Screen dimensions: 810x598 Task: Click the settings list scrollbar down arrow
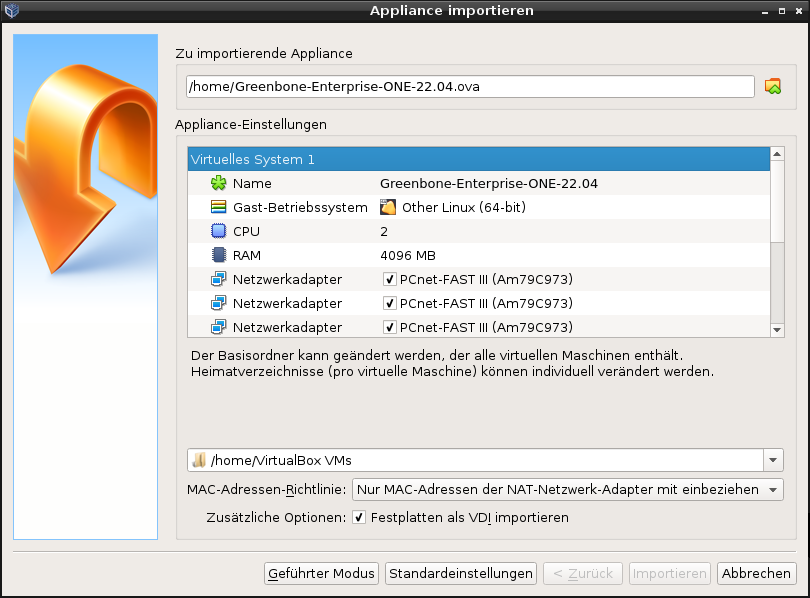(x=777, y=329)
